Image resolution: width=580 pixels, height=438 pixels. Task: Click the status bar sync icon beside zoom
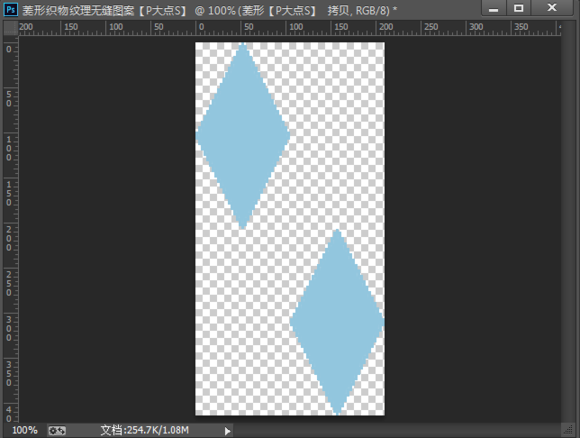[x=57, y=431]
